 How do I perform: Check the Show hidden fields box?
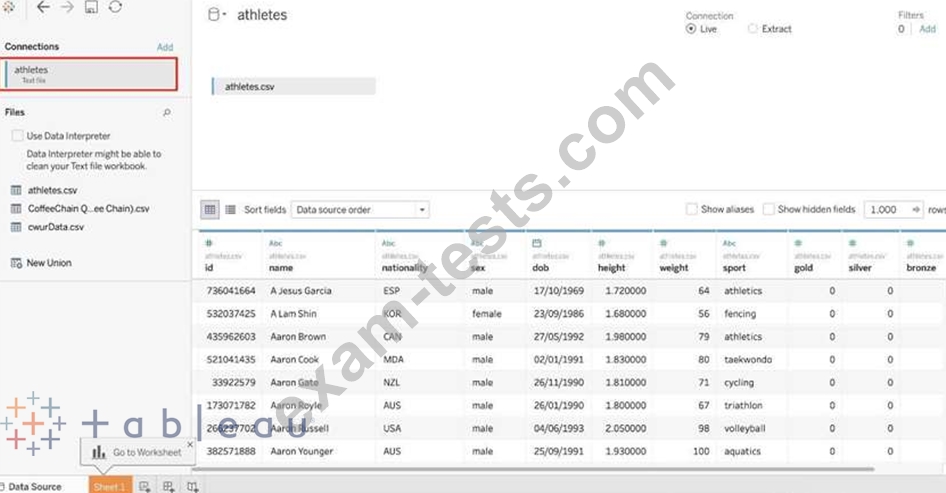point(768,210)
